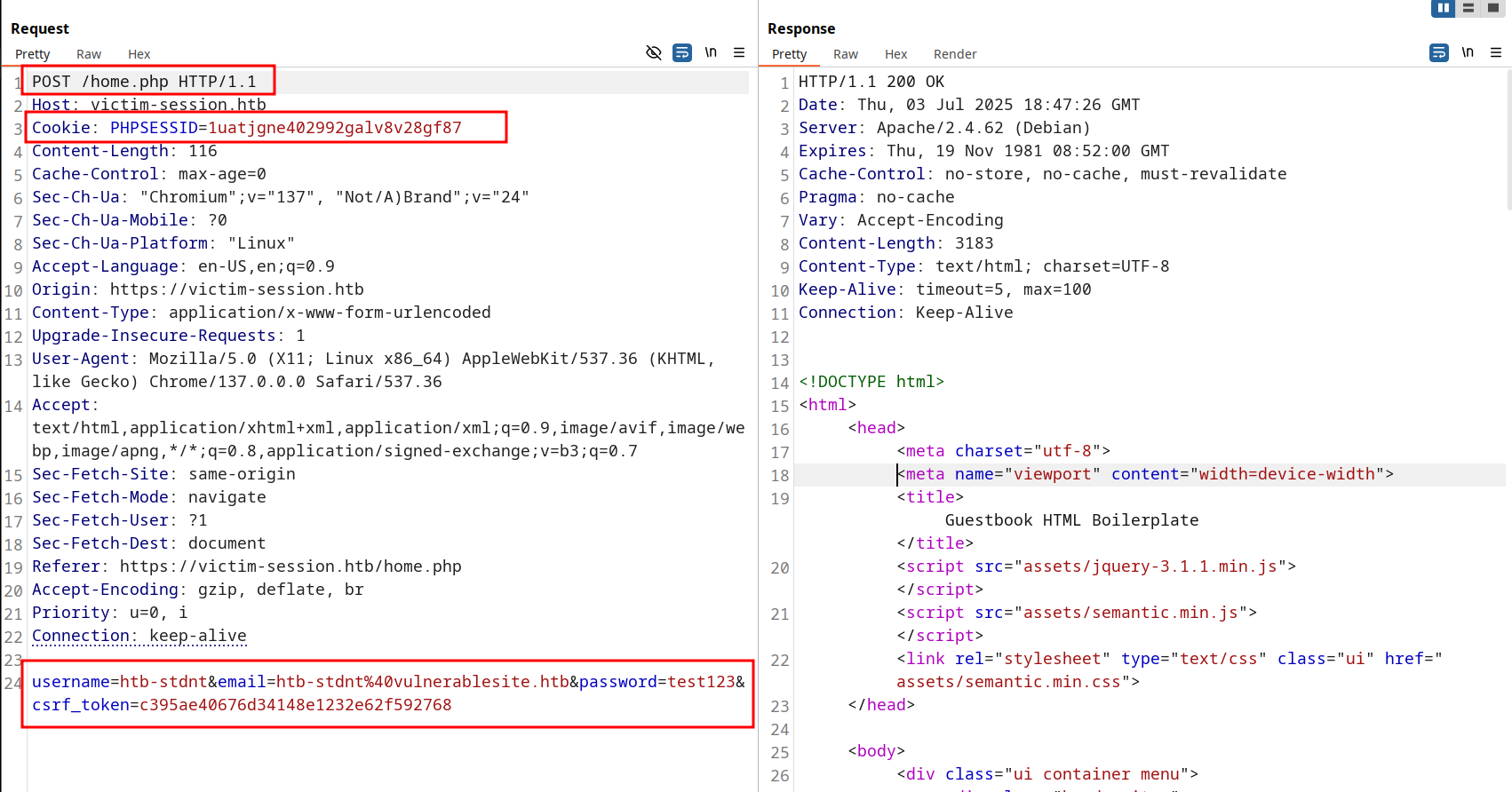
Task: Switch to Raw tab in Response
Action: [846, 54]
